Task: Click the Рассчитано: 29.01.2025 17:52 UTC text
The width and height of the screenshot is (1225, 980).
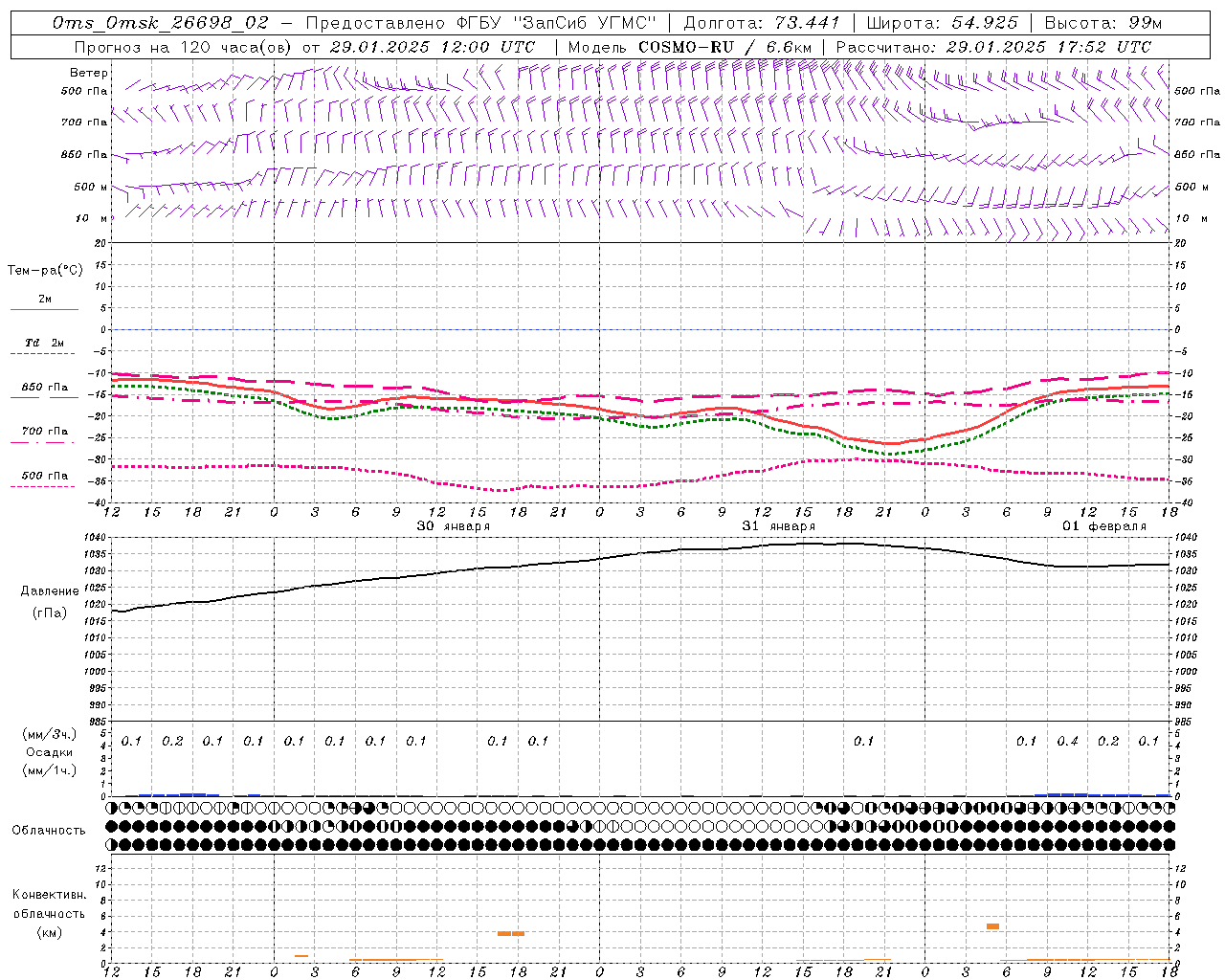Action: (x=994, y=47)
